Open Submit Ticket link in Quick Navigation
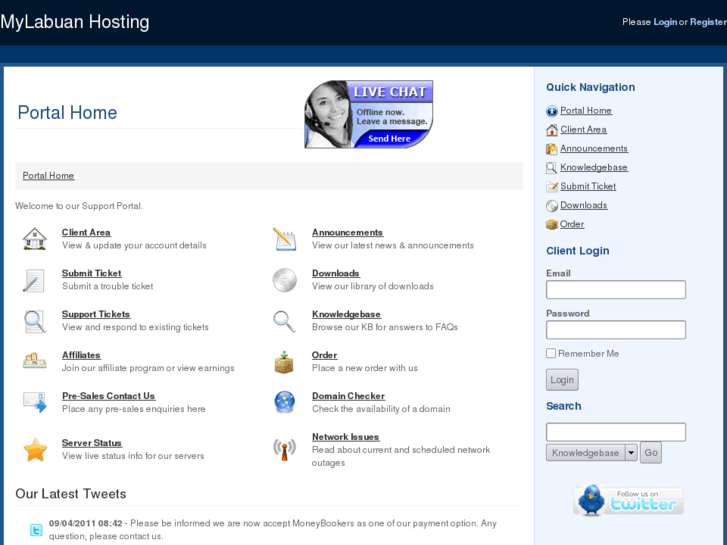Image resolution: width=727 pixels, height=545 pixels. [x=588, y=186]
